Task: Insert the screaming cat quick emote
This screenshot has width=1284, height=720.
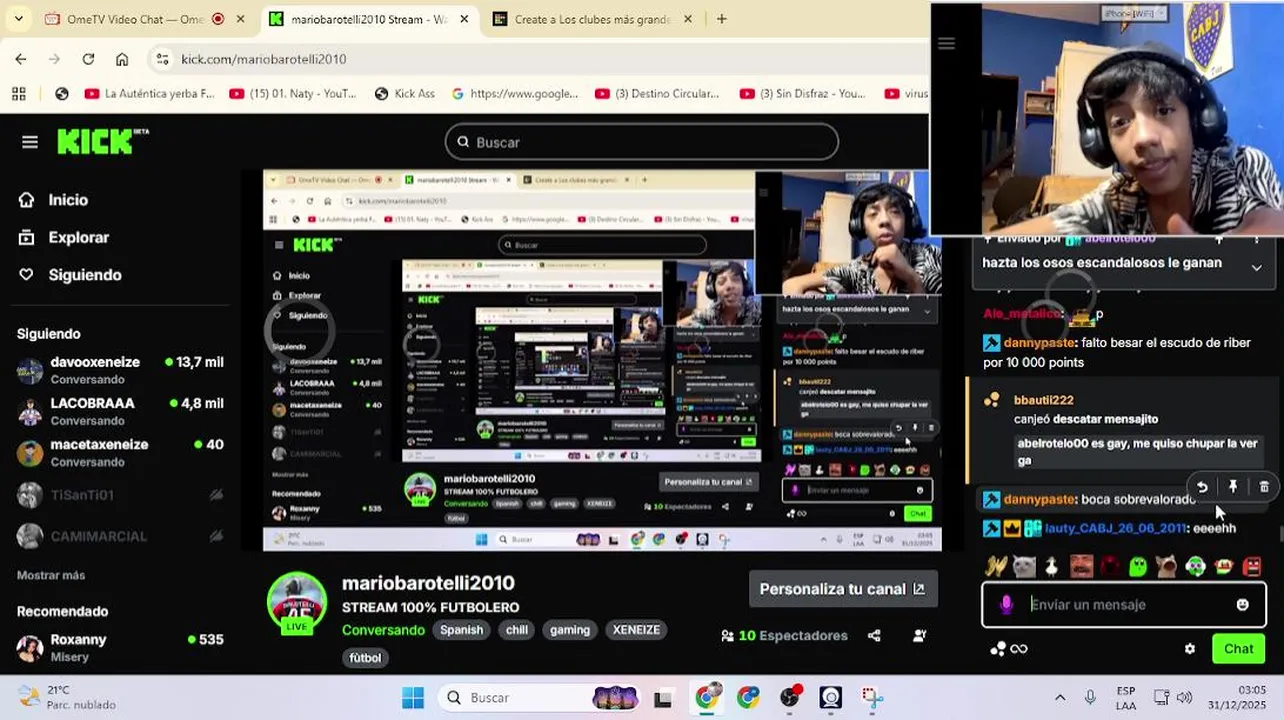Action: click(x=1167, y=567)
